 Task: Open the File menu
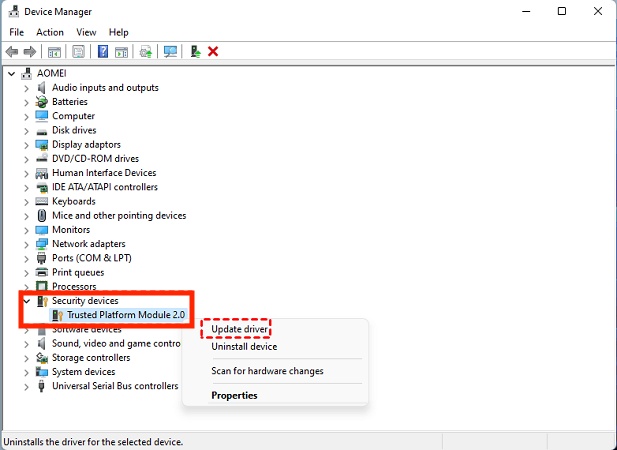pyautogui.click(x=17, y=32)
